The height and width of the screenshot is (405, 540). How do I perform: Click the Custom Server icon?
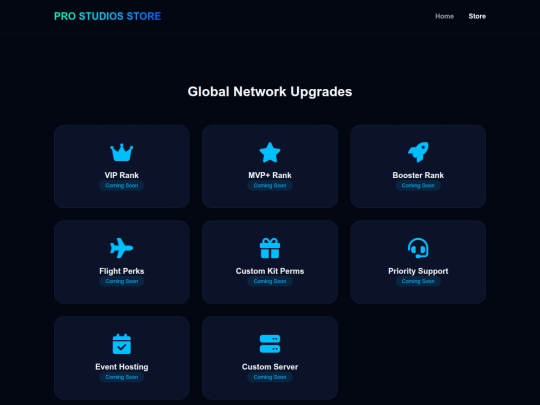pyautogui.click(x=270, y=344)
